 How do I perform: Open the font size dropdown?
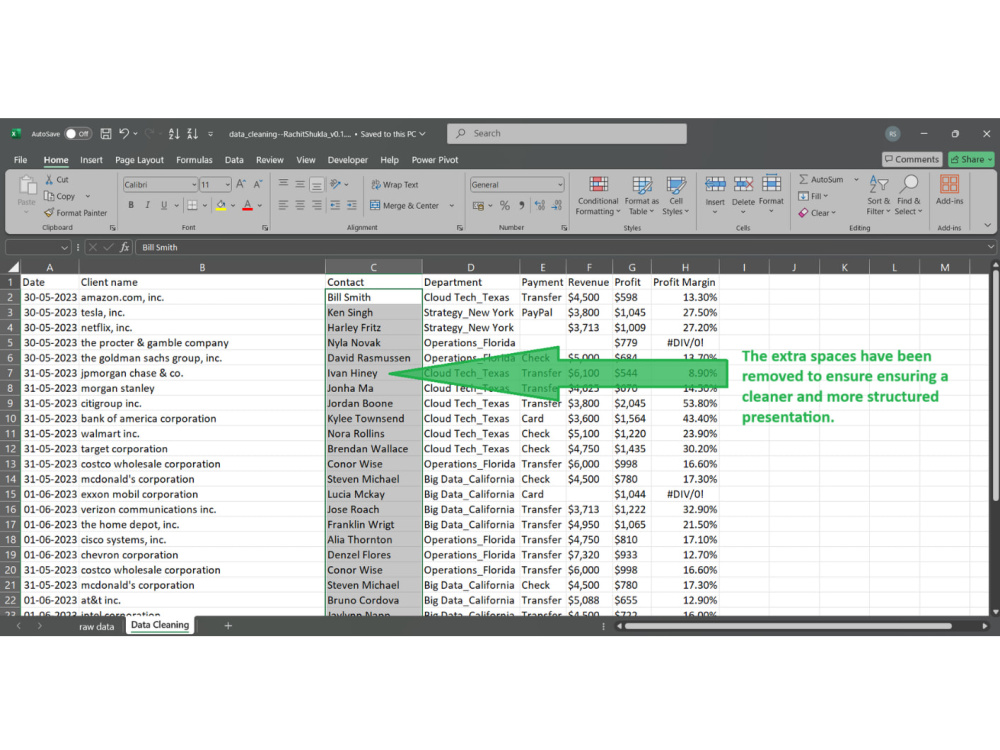click(227, 184)
